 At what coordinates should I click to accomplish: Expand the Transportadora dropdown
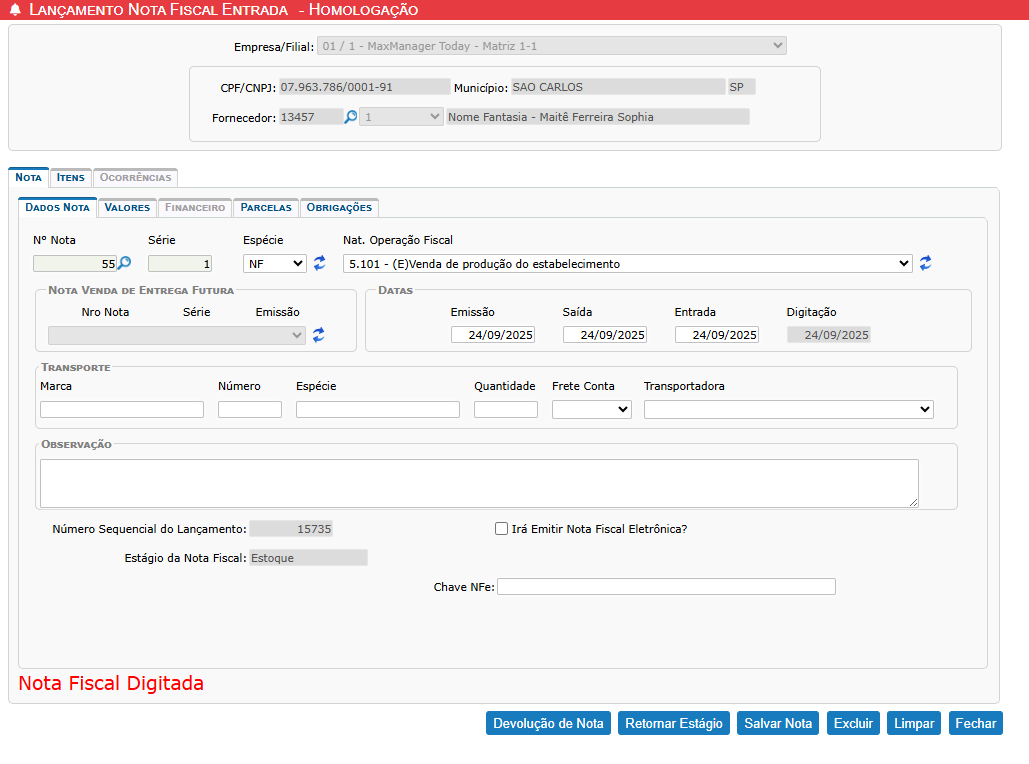pyautogui.click(x=788, y=409)
